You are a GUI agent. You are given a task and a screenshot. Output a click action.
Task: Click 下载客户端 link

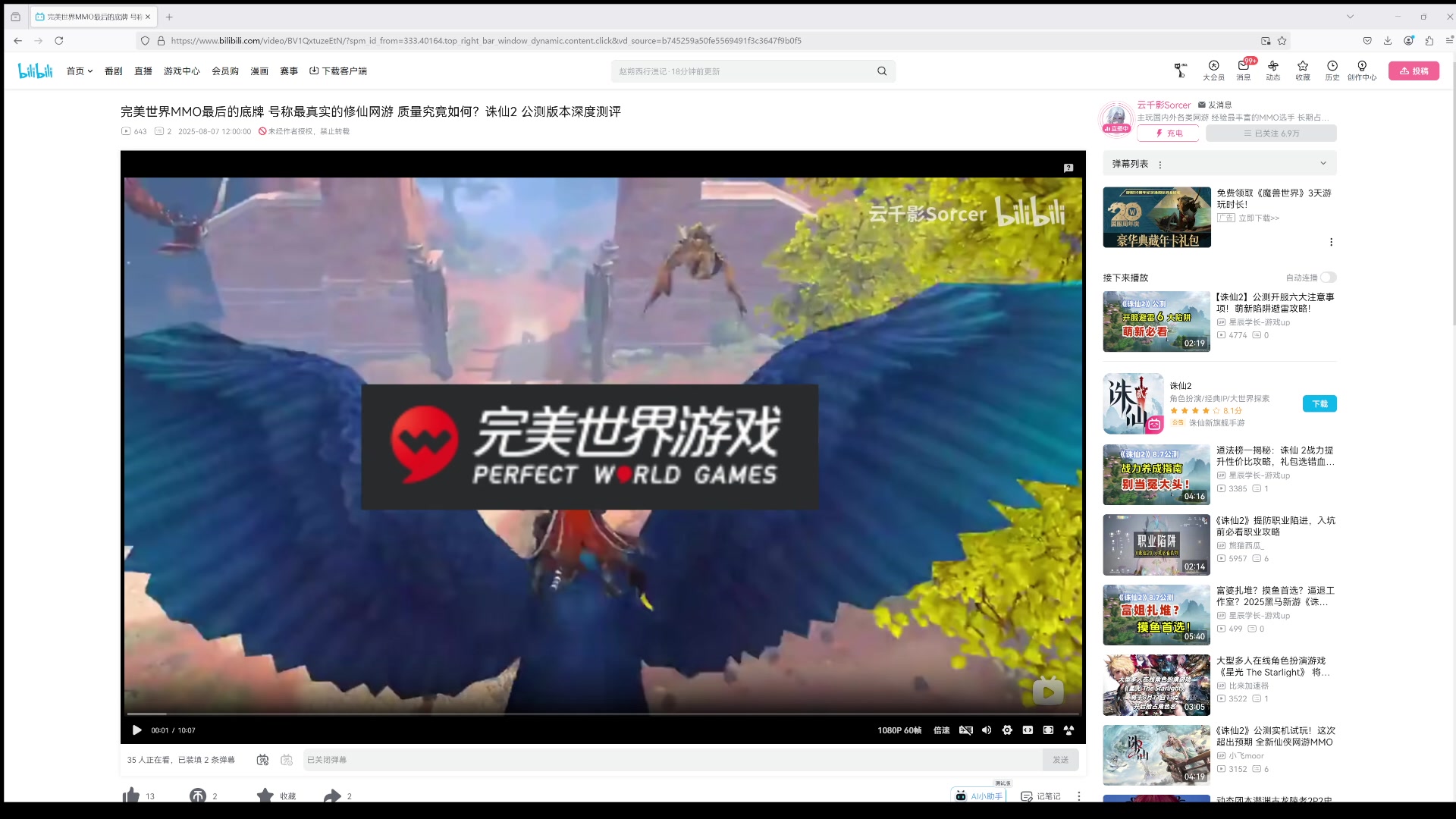[x=338, y=71]
